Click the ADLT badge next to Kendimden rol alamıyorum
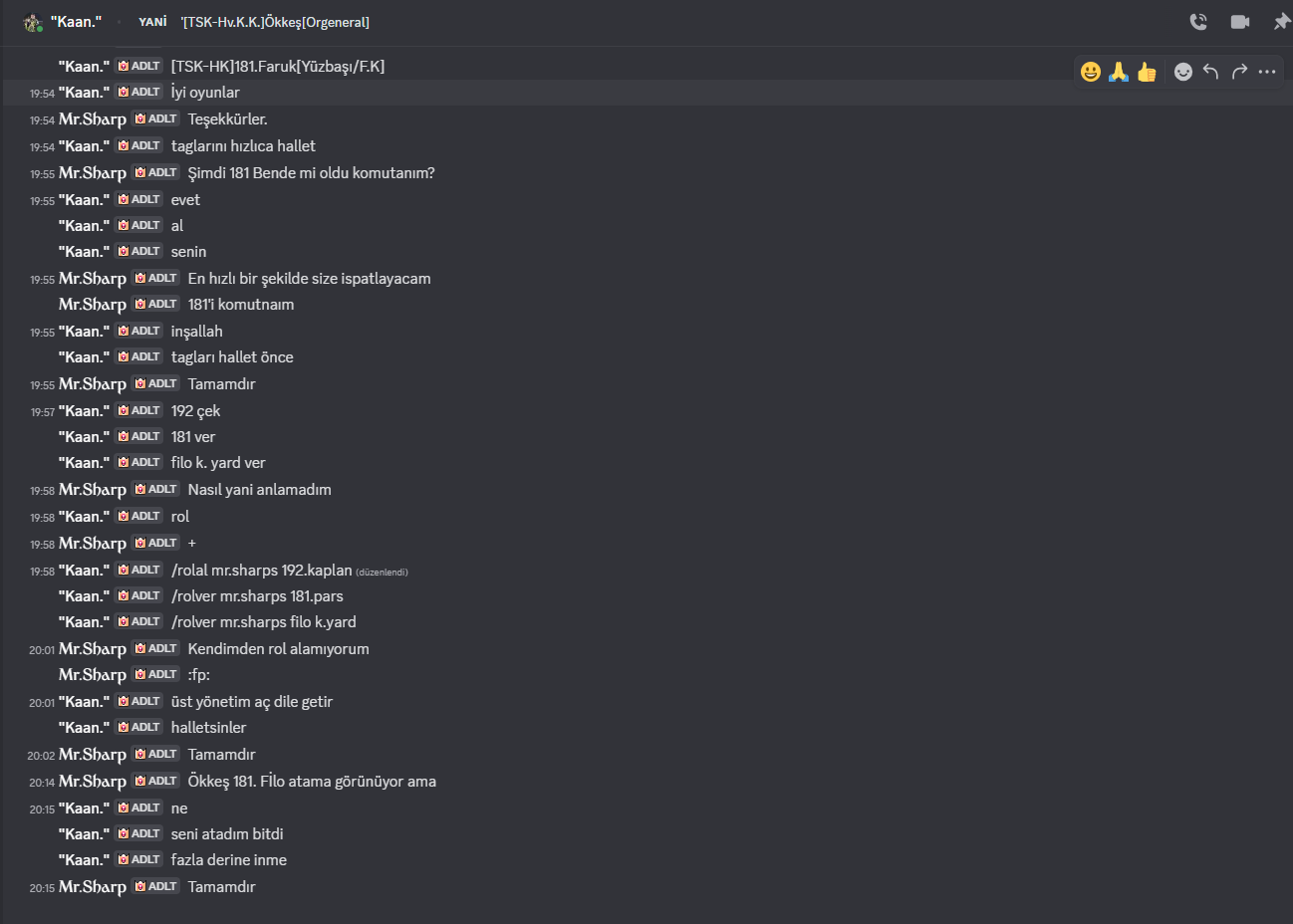 pyautogui.click(x=156, y=648)
